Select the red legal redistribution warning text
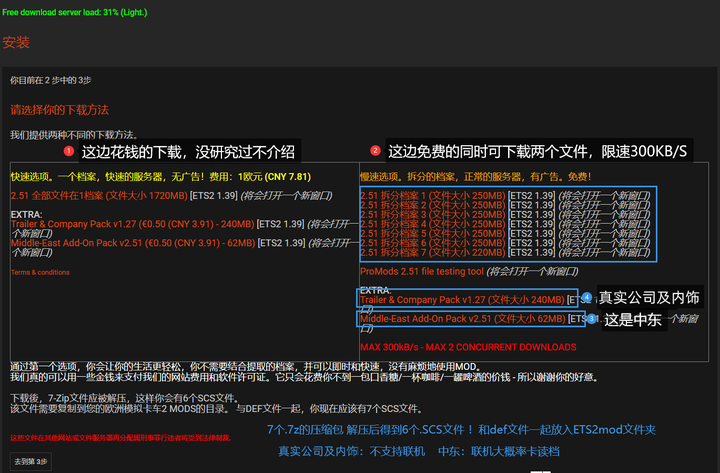The width and height of the screenshot is (720, 473). (120, 438)
